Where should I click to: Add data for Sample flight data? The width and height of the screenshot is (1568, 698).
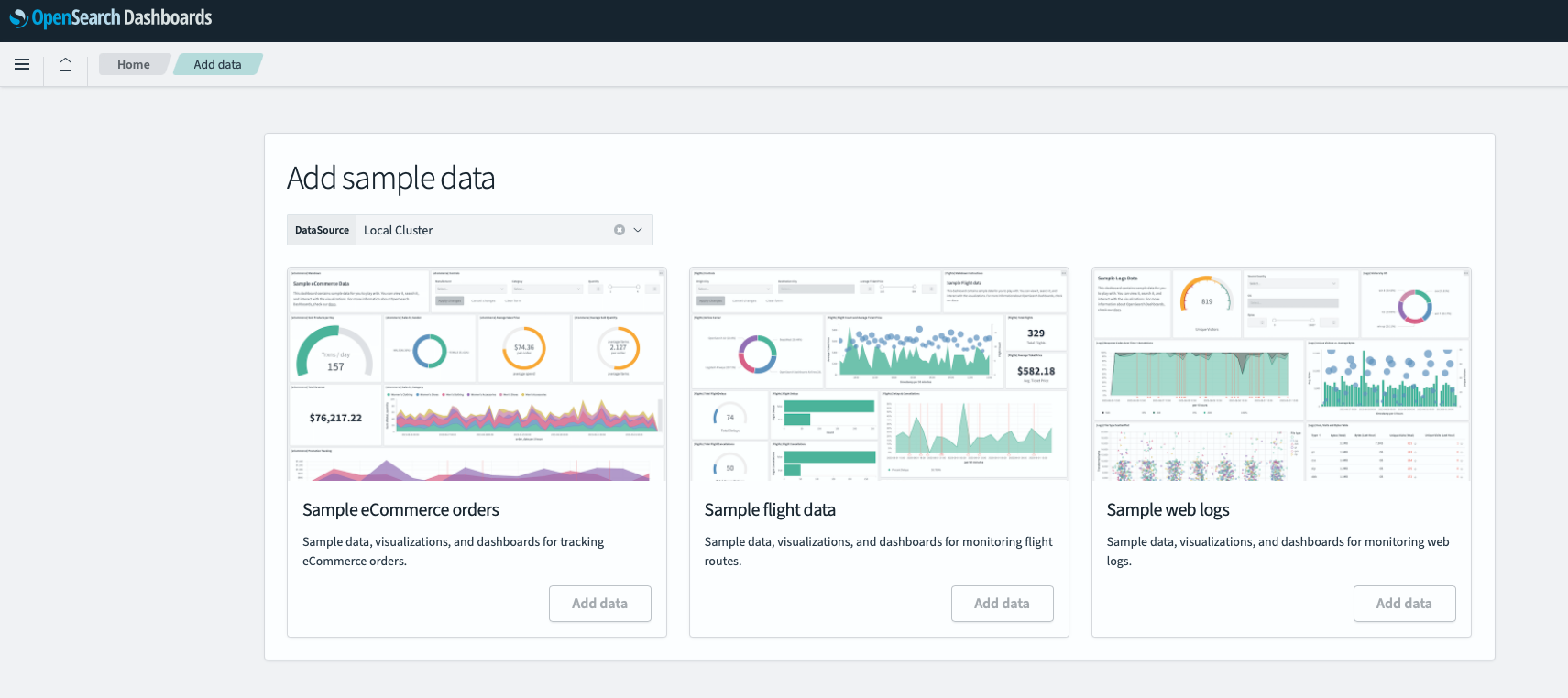click(1002, 604)
